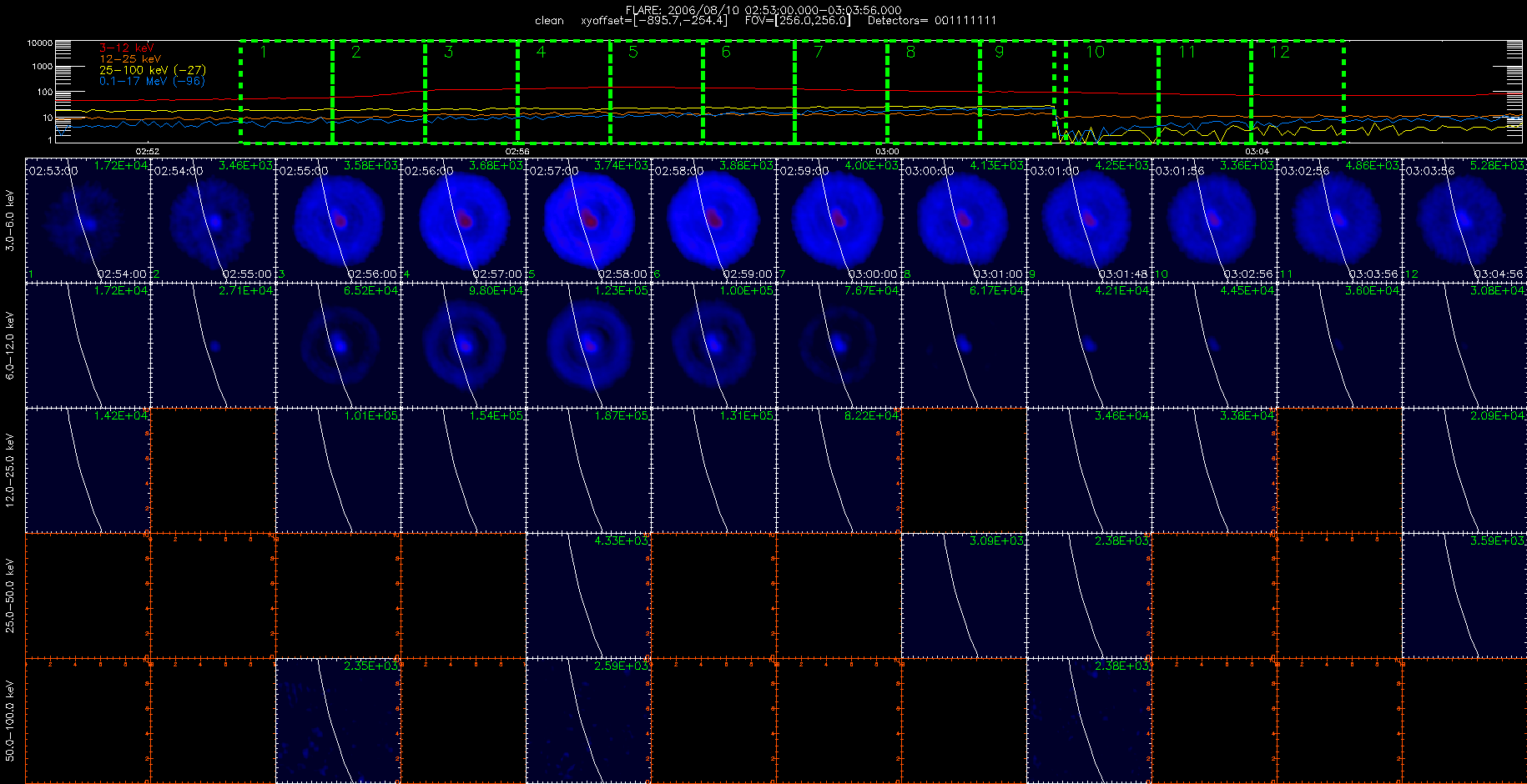
Task: Open the 50.0-100.0 keV image labeled 2.35E+03
Action: tap(339, 720)
